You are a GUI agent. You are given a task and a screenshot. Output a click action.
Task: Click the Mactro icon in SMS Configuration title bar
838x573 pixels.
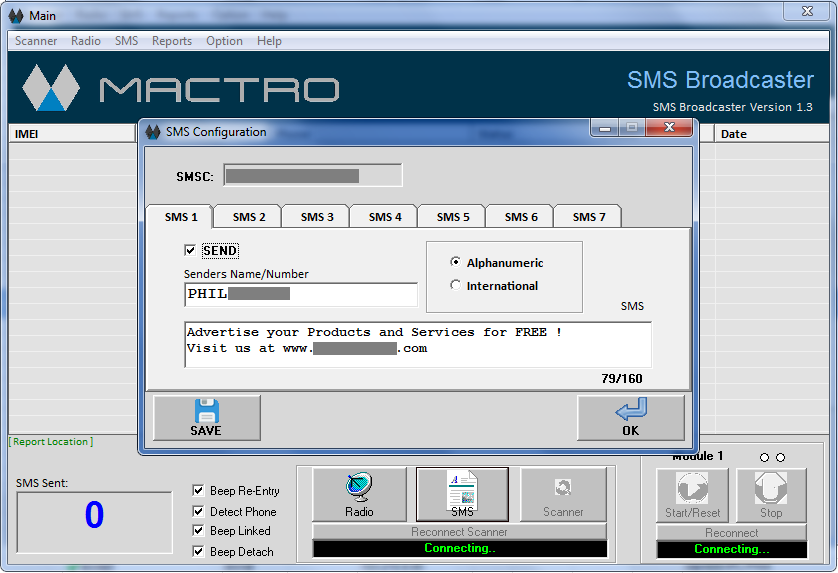click(x=153, y=132)
